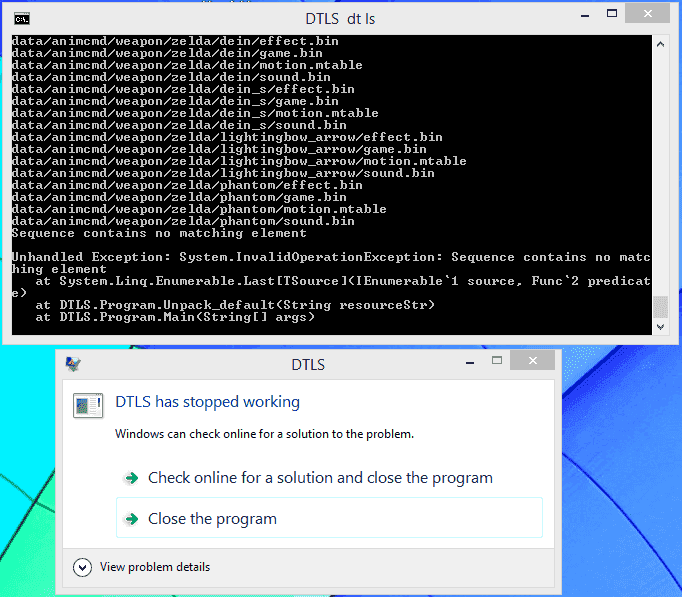Click the DTLS has stopped working heading

207,402
